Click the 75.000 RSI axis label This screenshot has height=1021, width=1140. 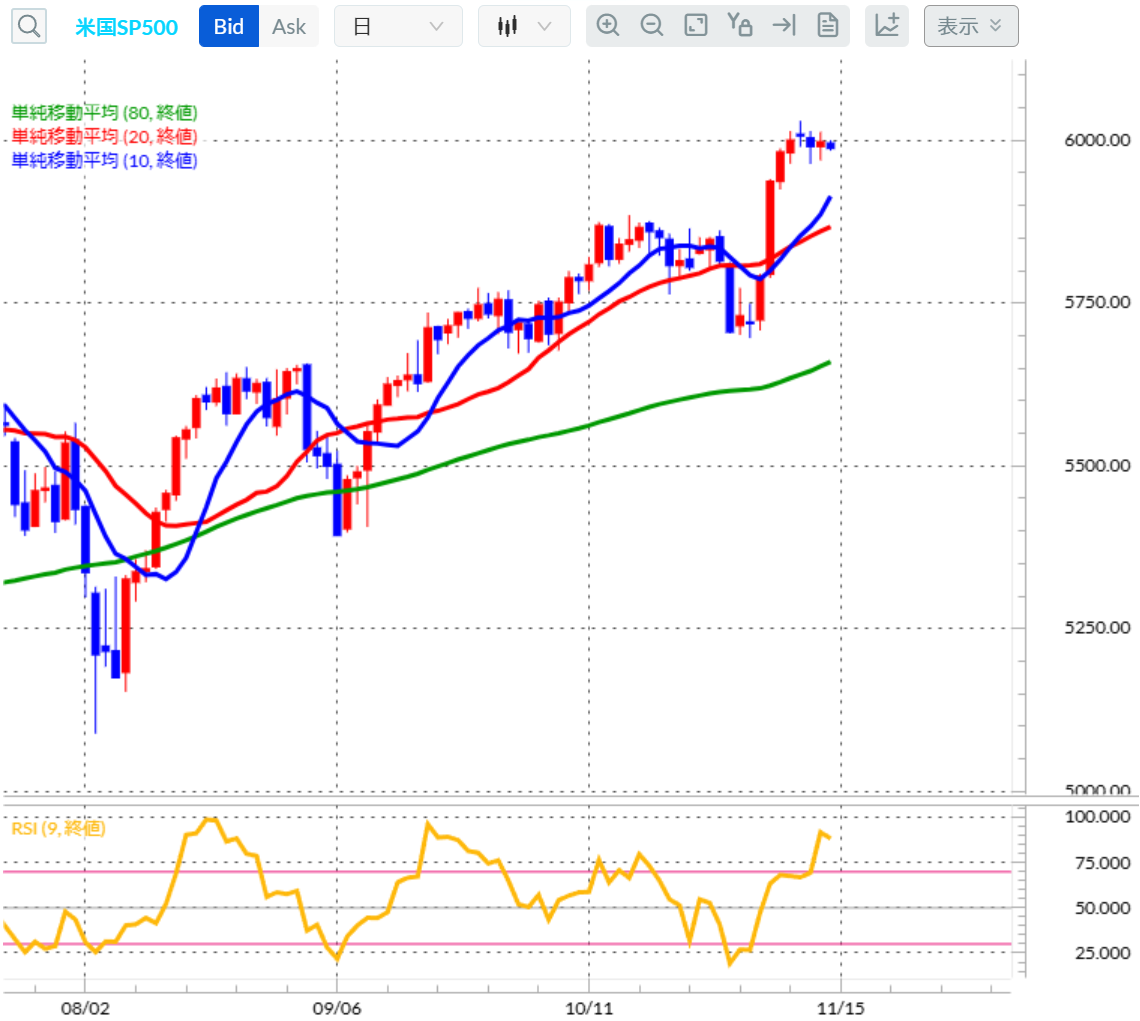click(x=1102, y=863)
